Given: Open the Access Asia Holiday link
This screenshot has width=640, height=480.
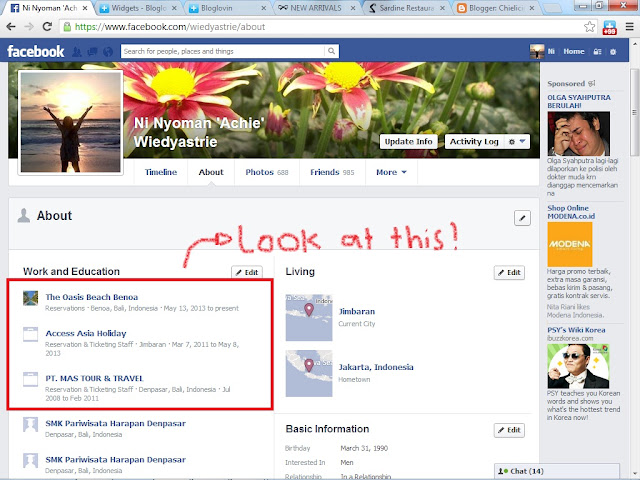Looking at the screenshot, I should point(86,333).
